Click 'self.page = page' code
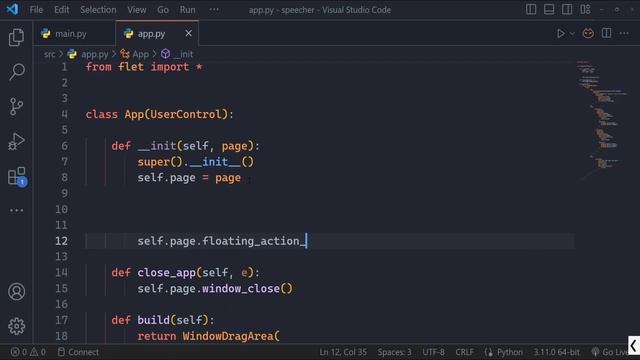 tap(189, 178)
